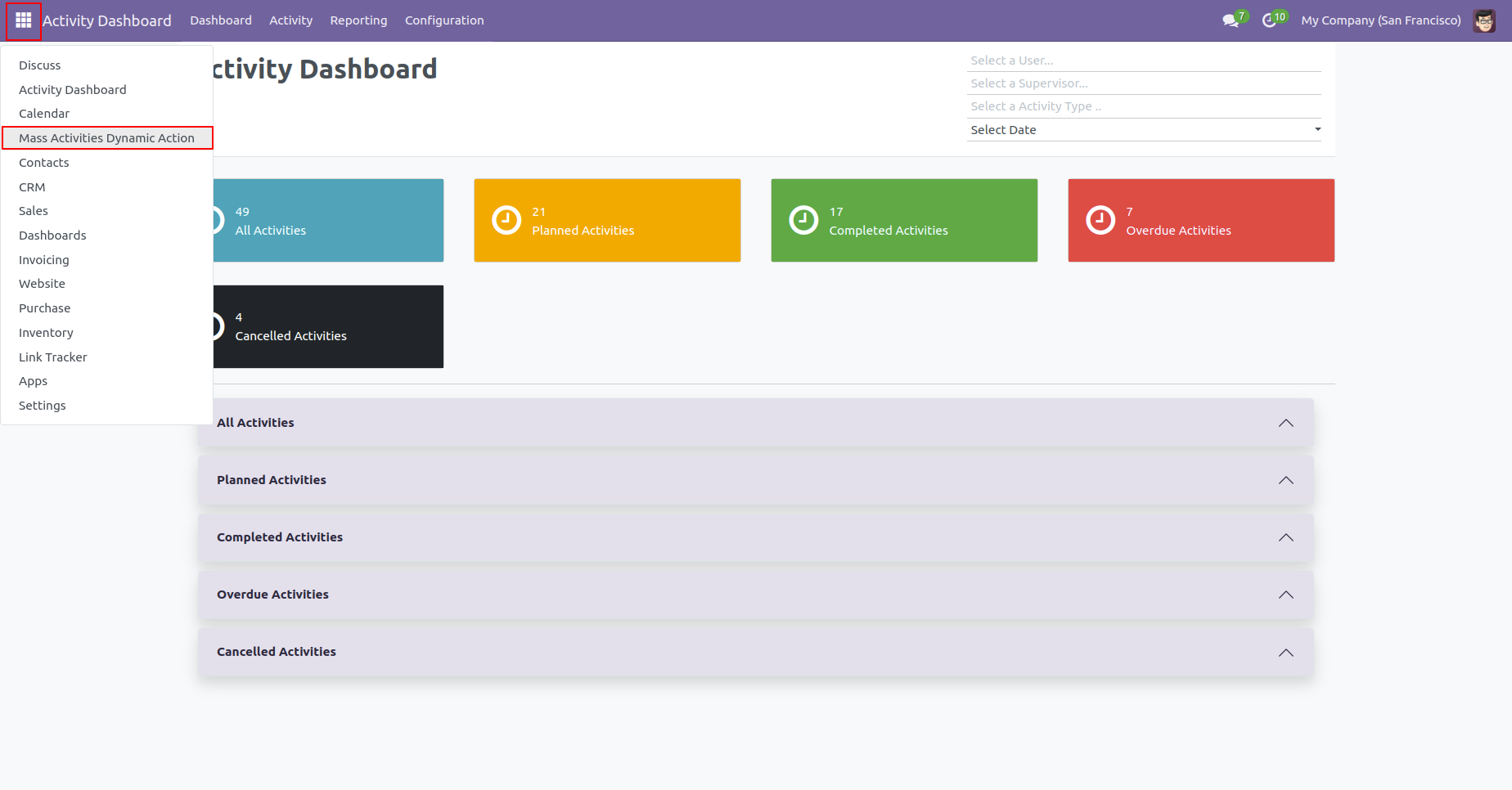Open Dashboards from the apps menu
The width and height of the screenshot is (1512, 790).
click(106, 236)
